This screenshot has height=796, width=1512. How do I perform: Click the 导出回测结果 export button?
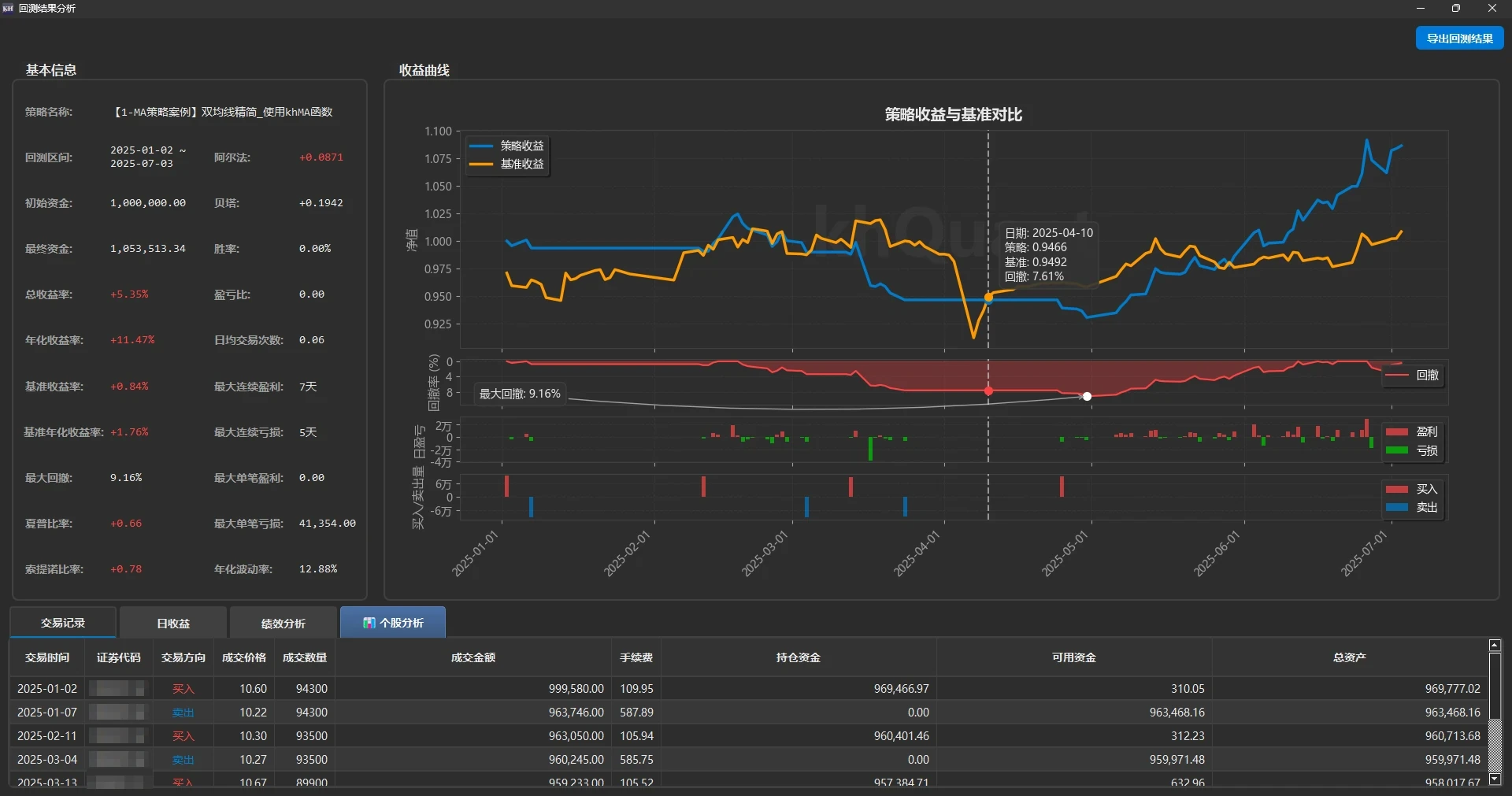pos(1459,38)
